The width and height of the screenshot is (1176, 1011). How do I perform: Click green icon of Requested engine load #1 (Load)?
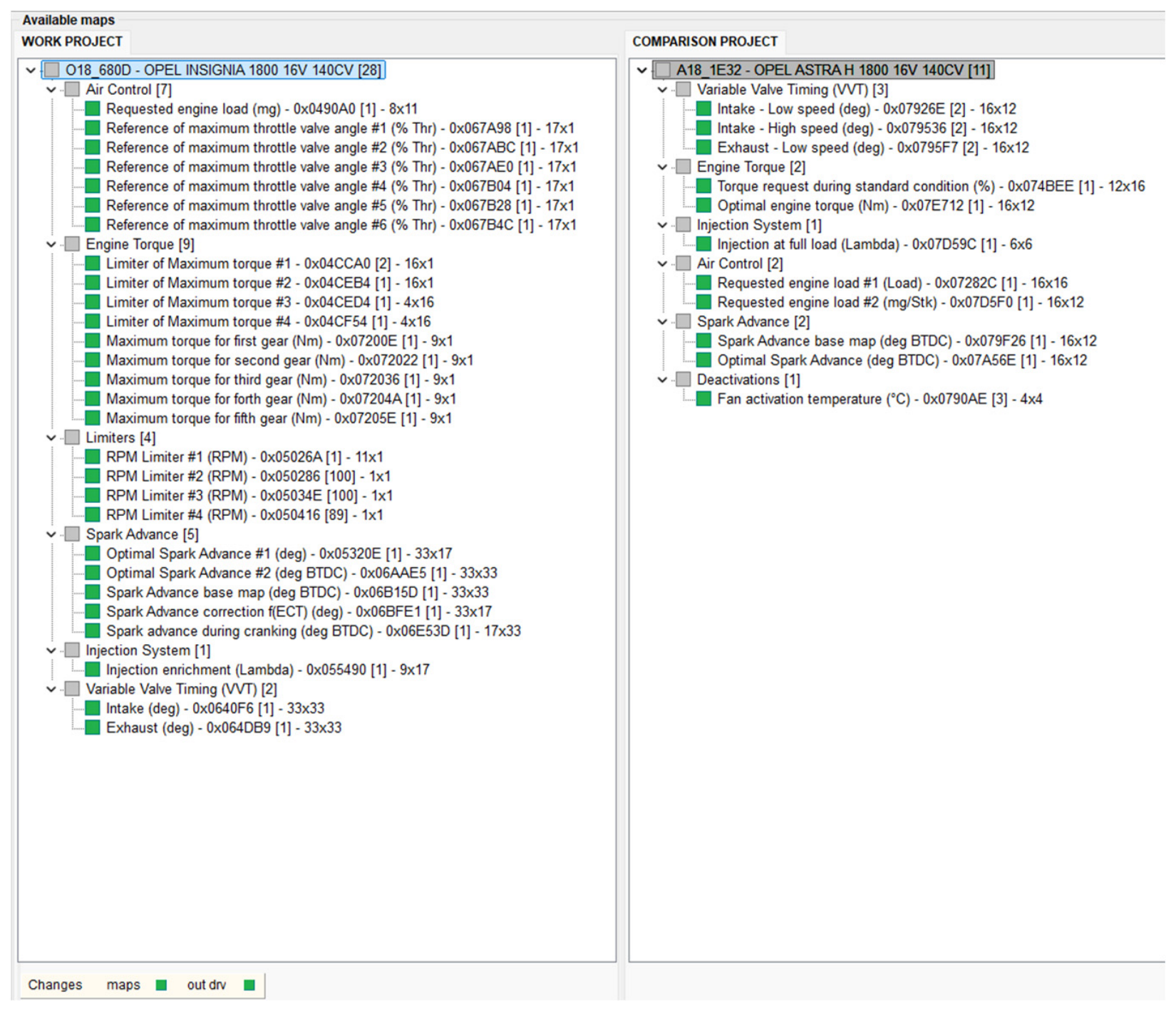coord(703,283)
